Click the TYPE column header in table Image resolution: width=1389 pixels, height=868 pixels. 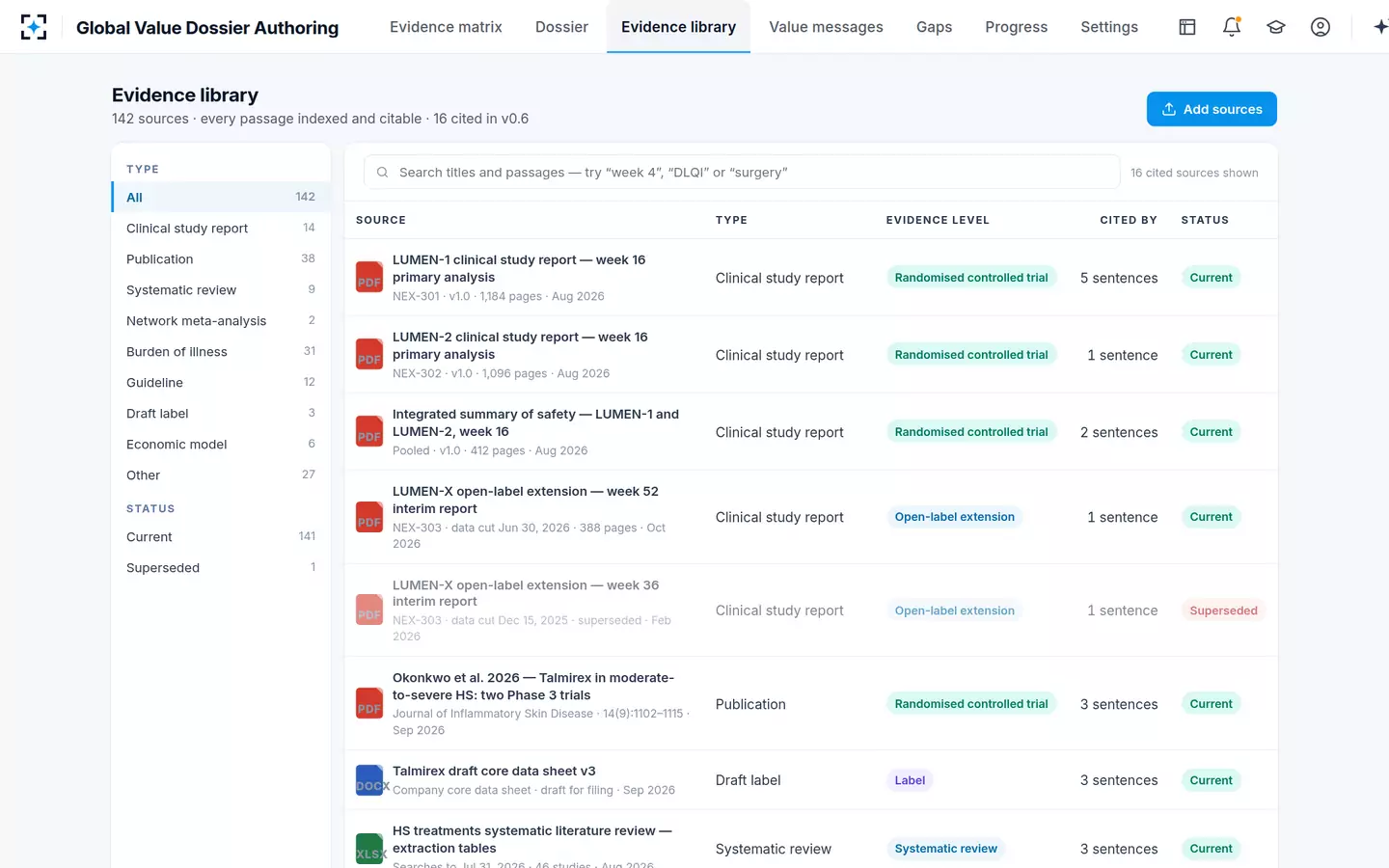(731, 220)
